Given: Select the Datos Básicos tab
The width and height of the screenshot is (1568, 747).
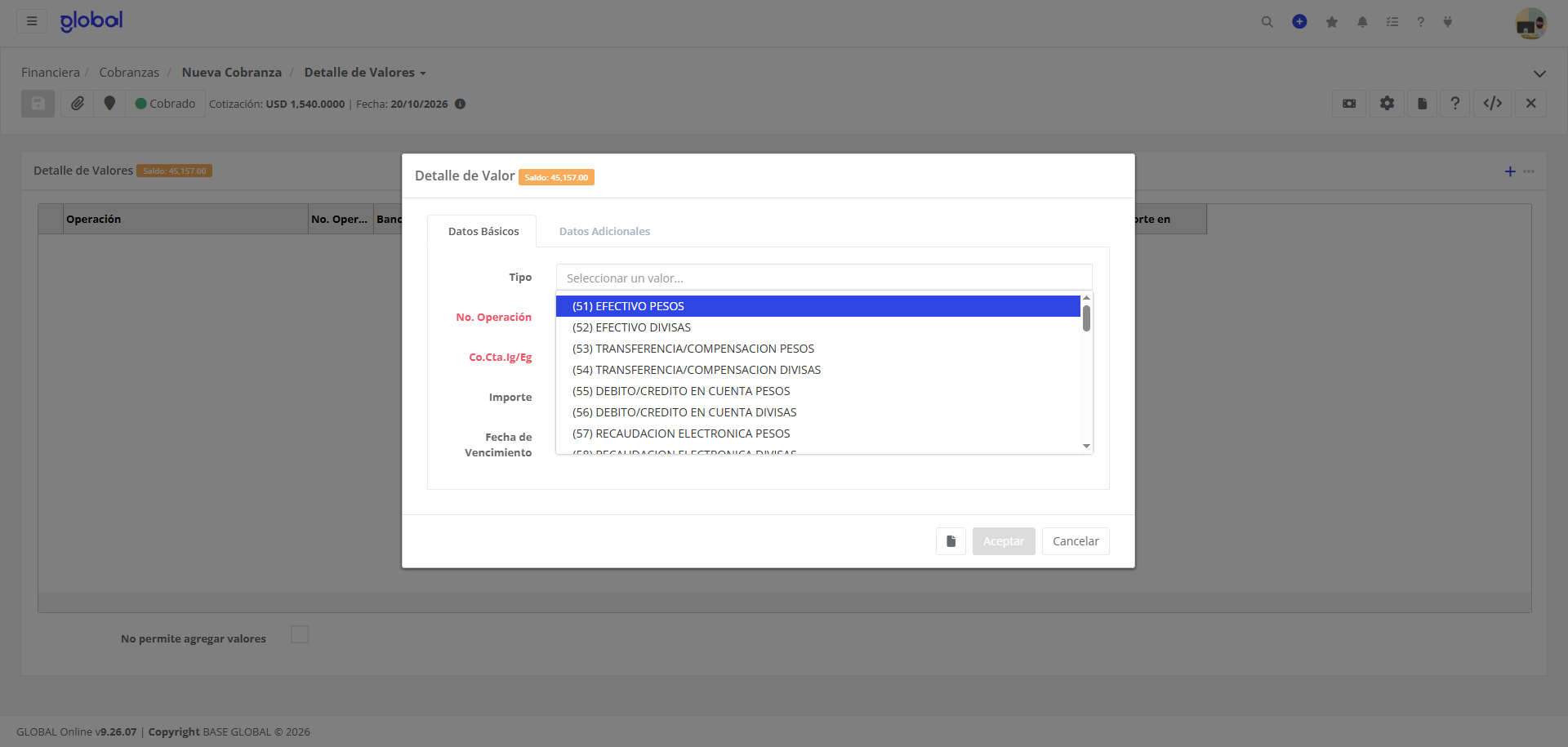Looking at the screenshot, I should (x=483, y=231).
